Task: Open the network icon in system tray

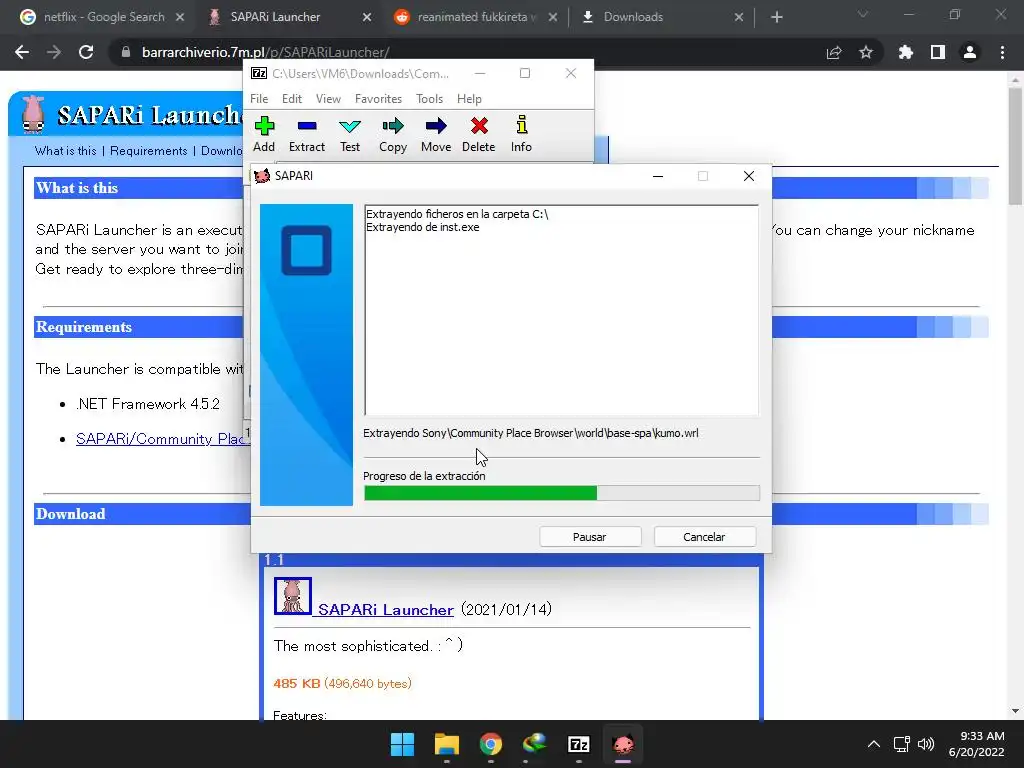Action: coord(902,744)
